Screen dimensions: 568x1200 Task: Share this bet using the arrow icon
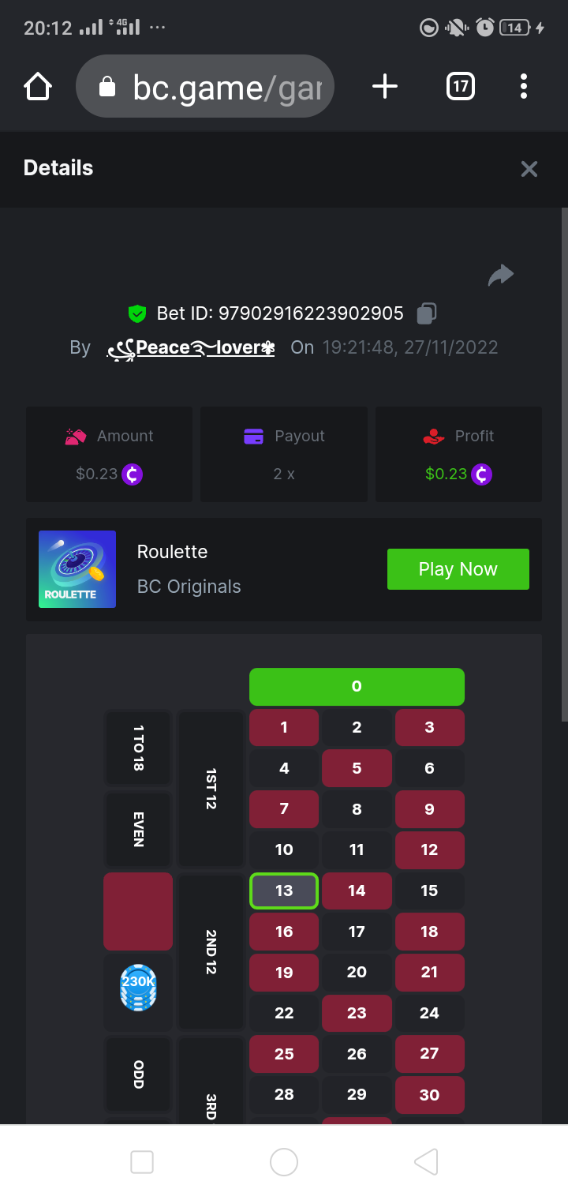click(500, 275)
